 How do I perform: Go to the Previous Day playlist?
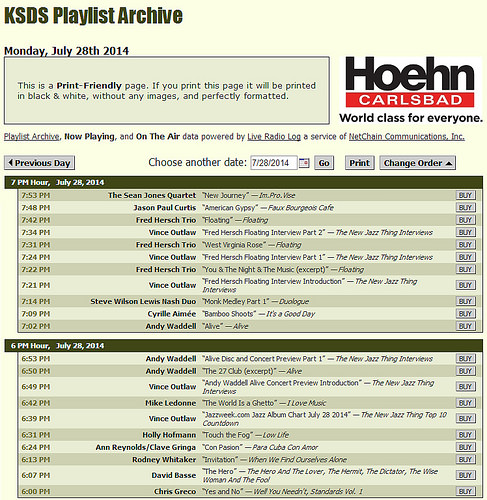click(x=39, y=163)
